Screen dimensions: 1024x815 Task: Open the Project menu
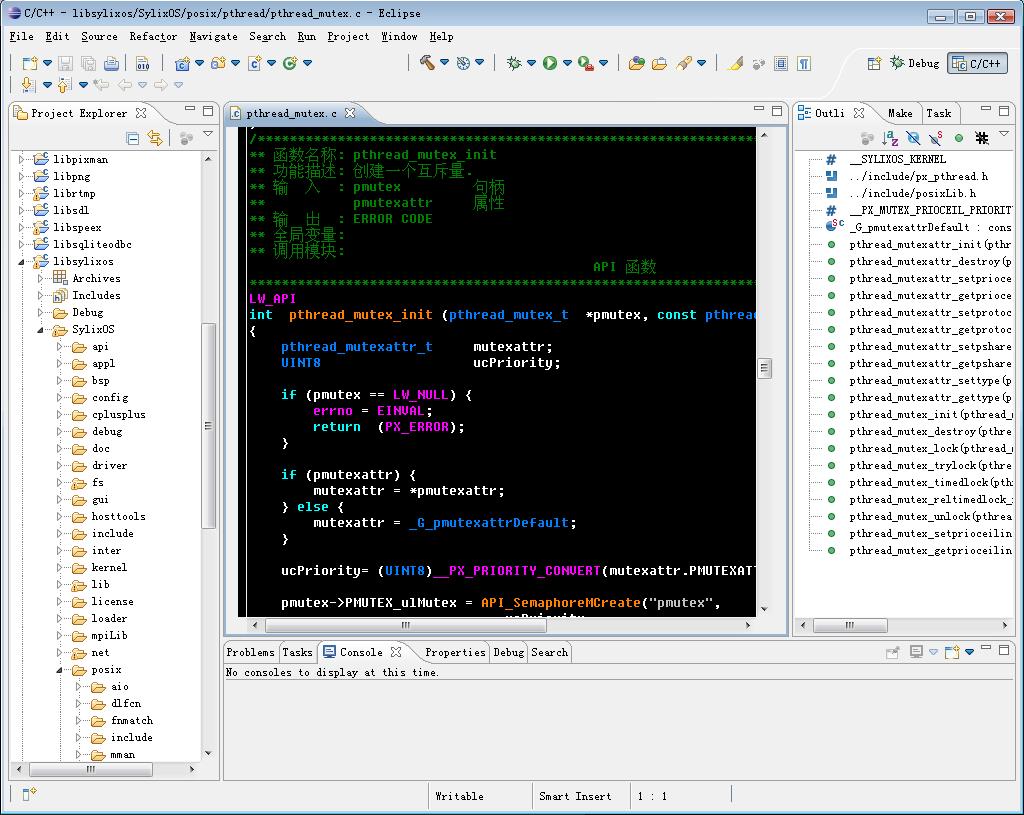point(348,37)
